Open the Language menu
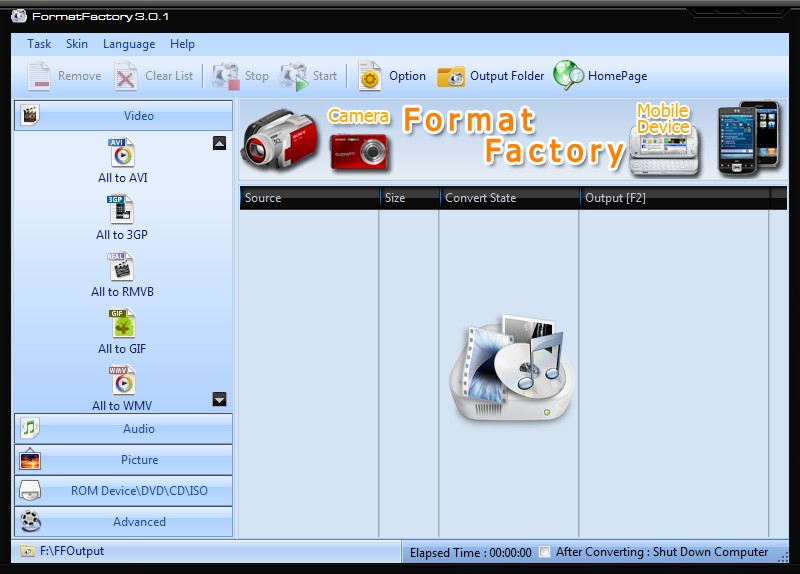 tap(129, 44)
